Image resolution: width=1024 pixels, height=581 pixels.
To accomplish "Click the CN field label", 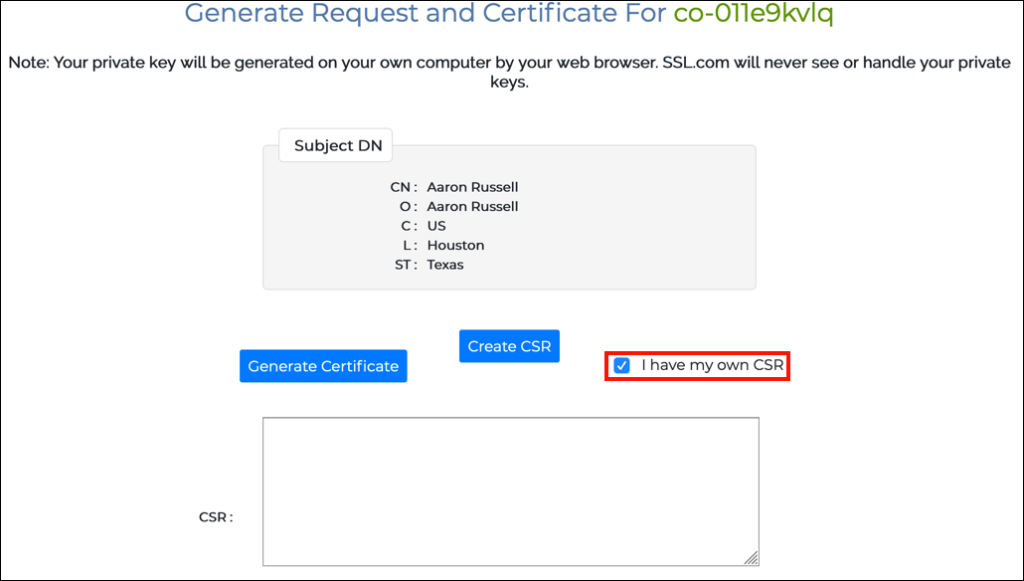I will [398, 187].
